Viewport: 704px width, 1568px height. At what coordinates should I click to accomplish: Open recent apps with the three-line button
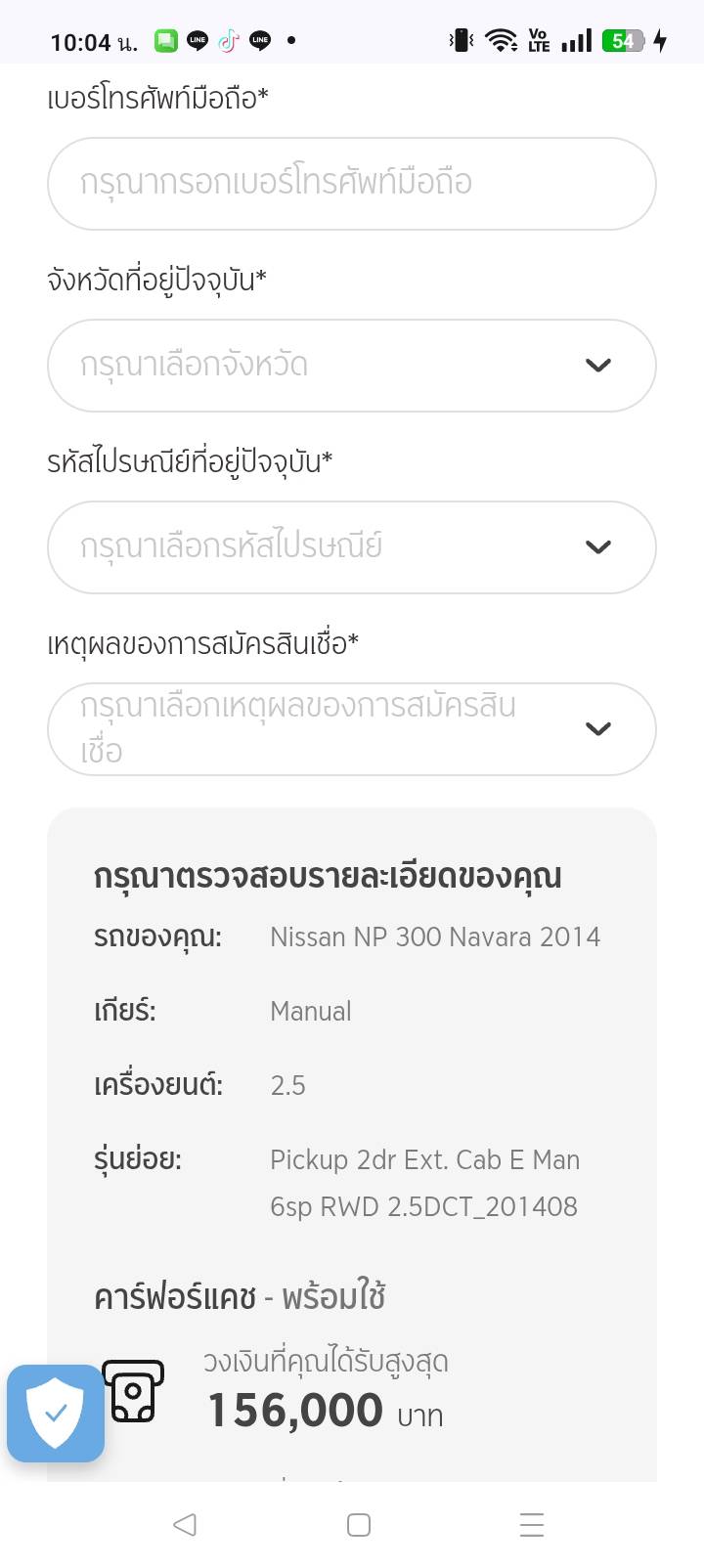[532, 1525]
